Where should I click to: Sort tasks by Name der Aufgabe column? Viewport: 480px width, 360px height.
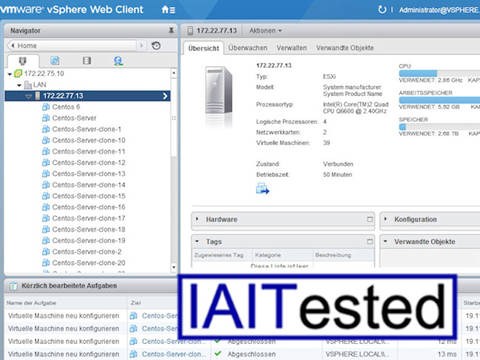click(x=31, y=303)
